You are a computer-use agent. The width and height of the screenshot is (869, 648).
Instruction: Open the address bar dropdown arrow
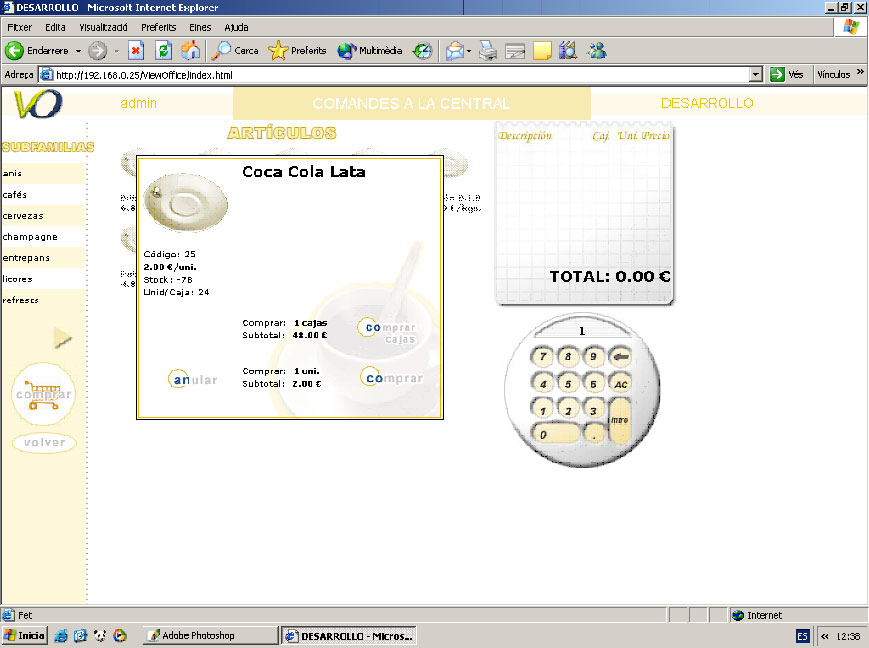point(756,75)
